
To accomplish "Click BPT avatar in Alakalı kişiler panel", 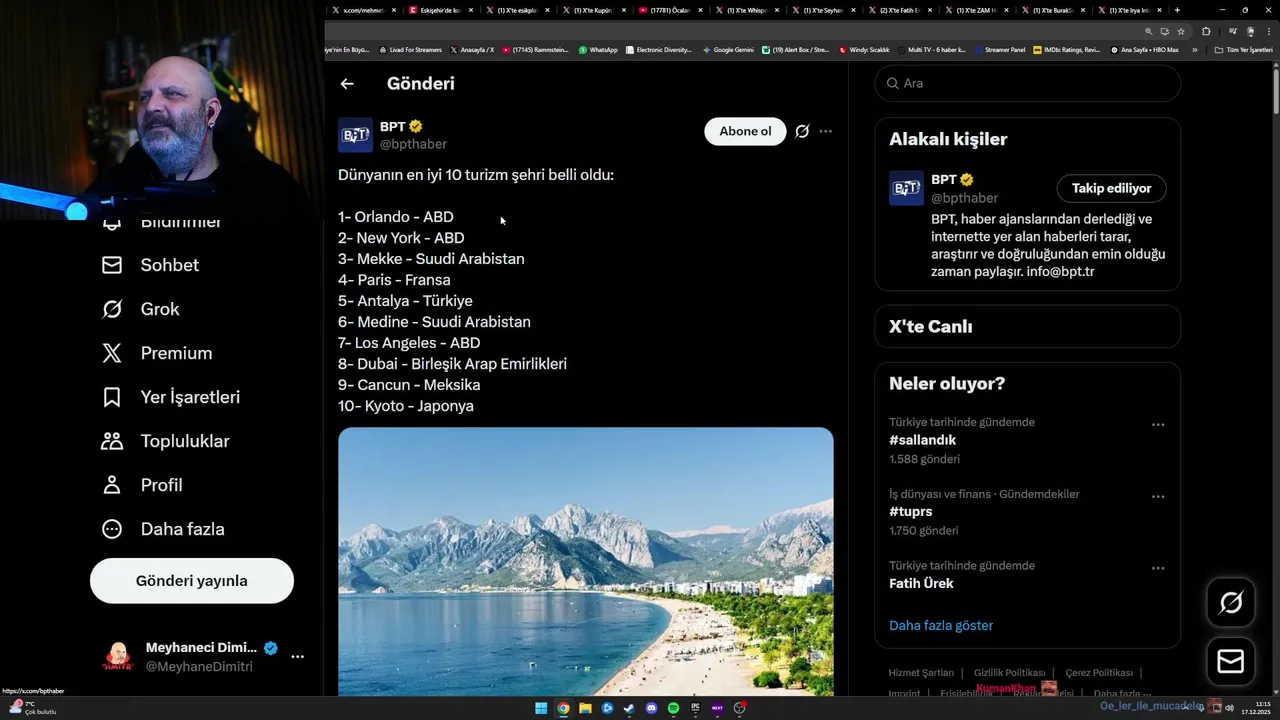I will pyautogui.click(x=906, y=188).
